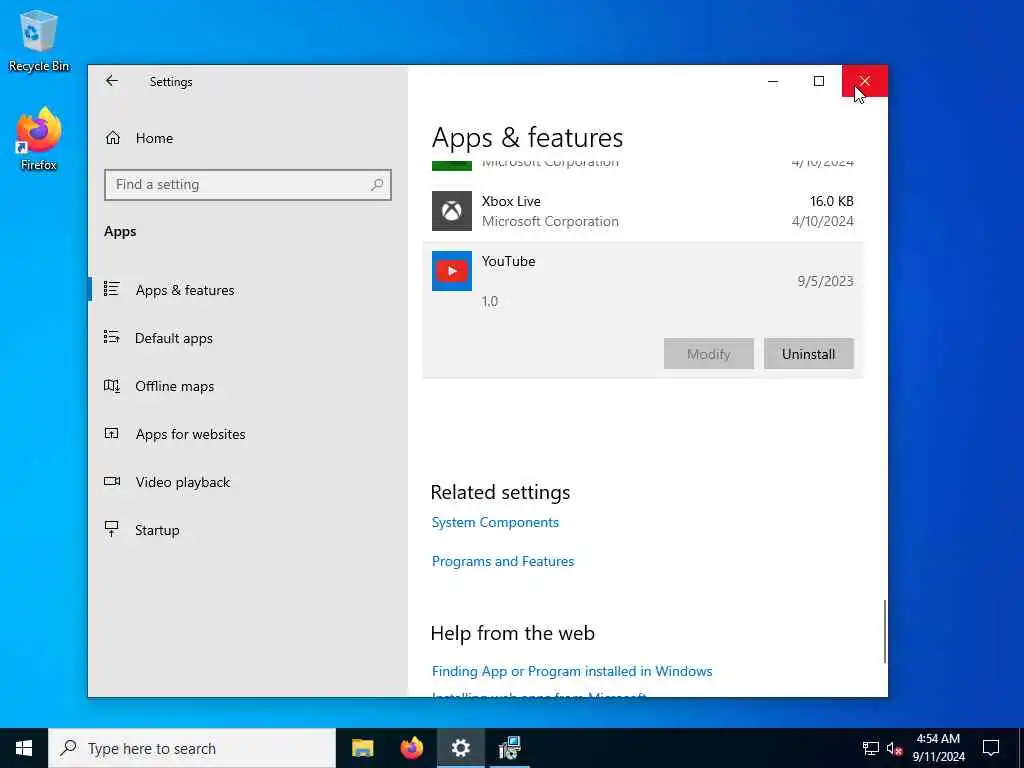Open File Explorer from taskbar
The image size is (1024, 768).
pos(362,748)
